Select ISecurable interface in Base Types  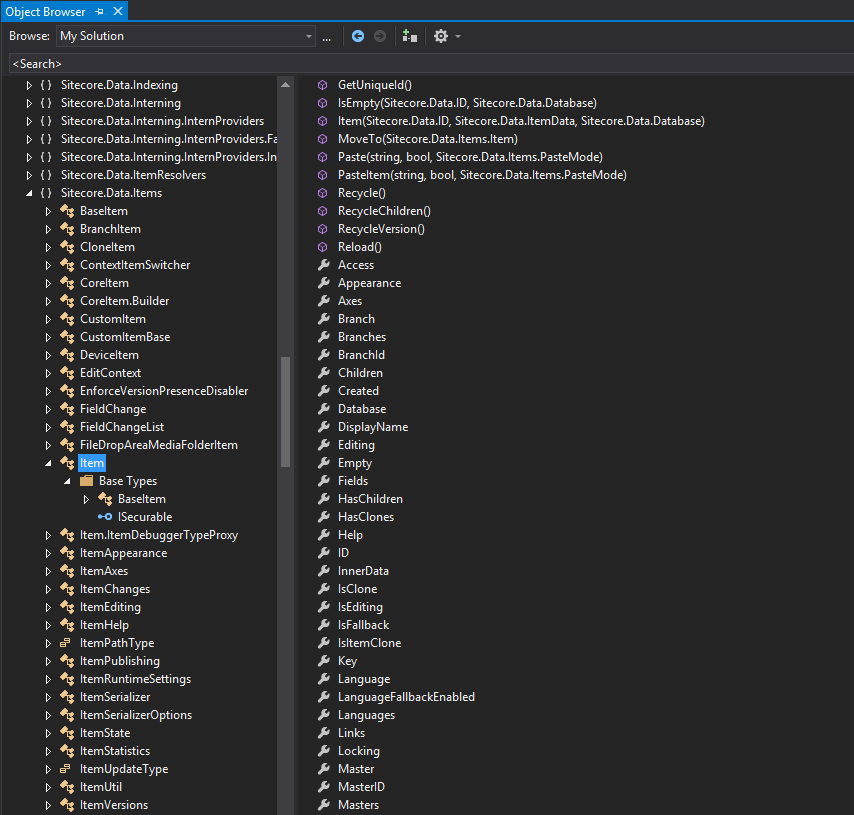click(x=145, y=516)
